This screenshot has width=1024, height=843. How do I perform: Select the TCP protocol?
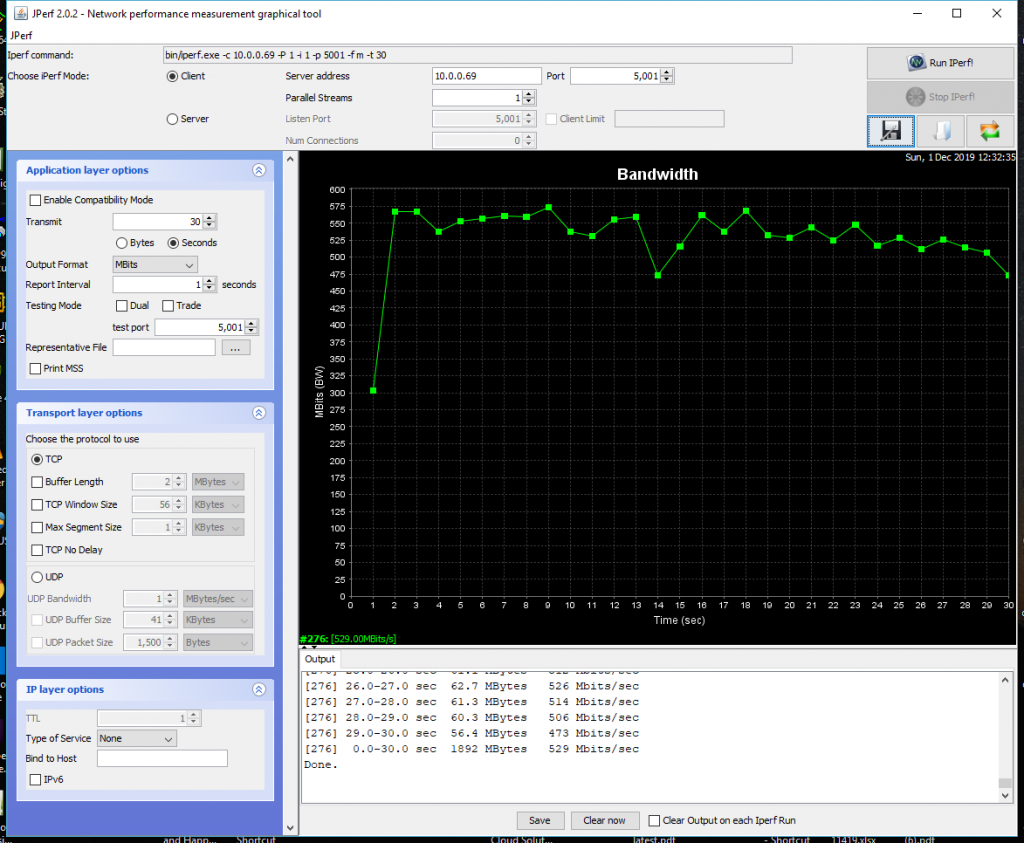[37, 459]
